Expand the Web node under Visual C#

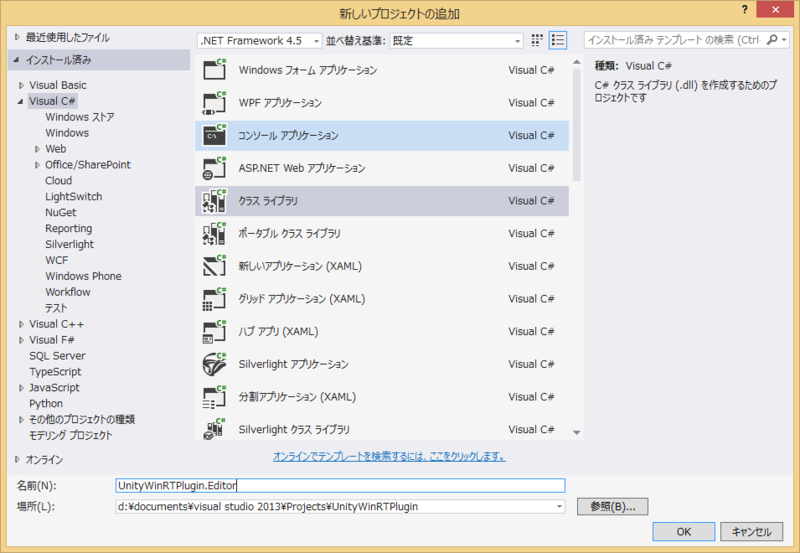tap(37, 149)
